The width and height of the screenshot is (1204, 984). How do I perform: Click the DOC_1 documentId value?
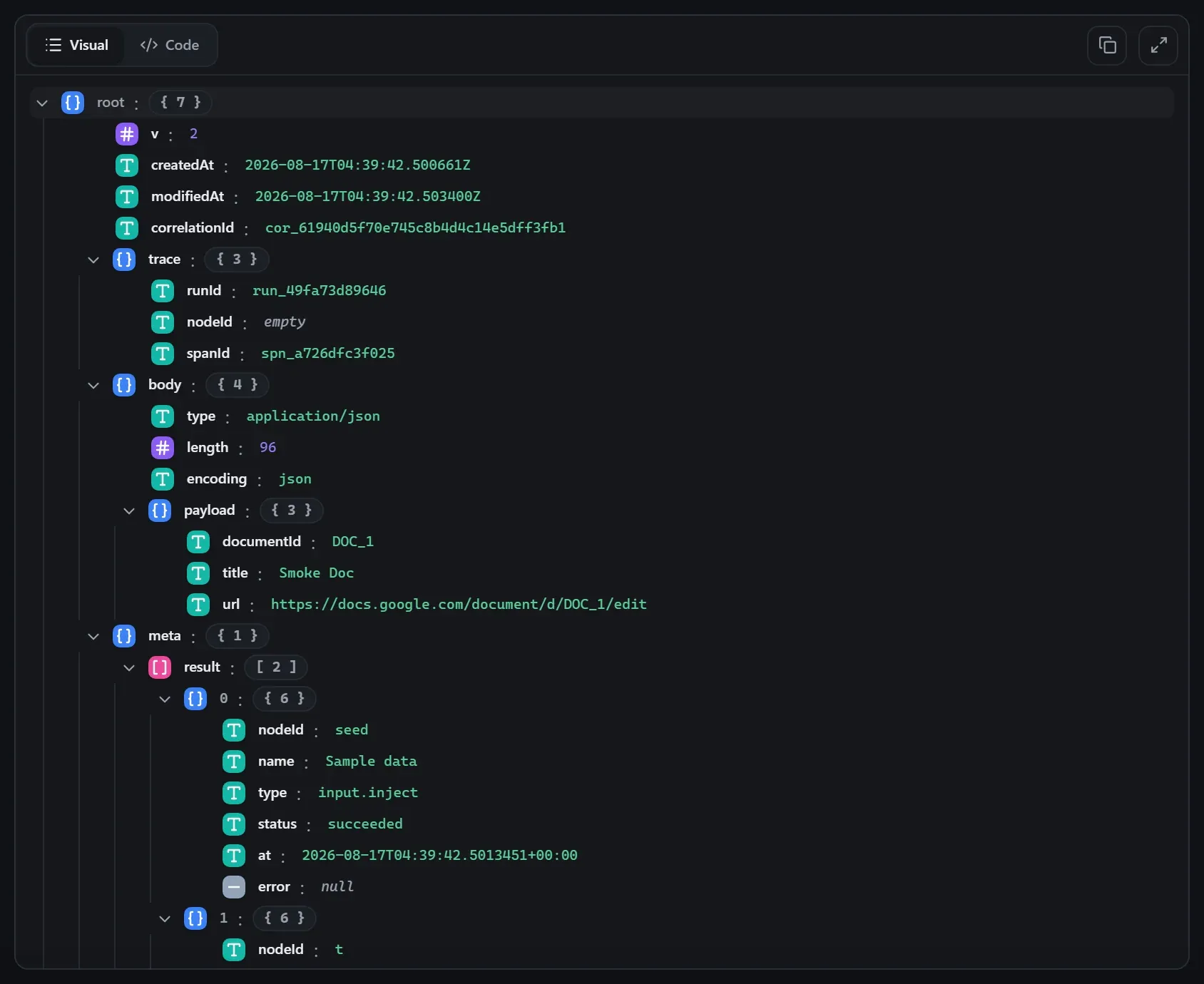(x=352, y=542)
